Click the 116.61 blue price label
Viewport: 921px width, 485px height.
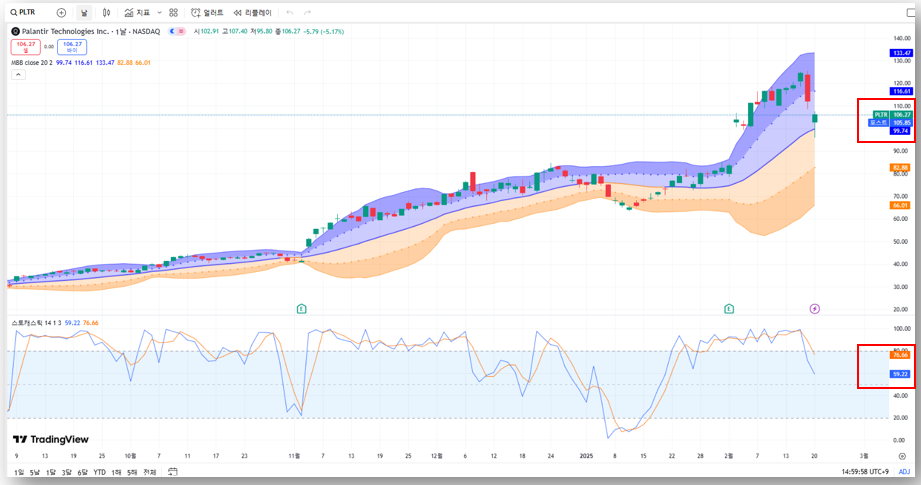click(902, 91)
